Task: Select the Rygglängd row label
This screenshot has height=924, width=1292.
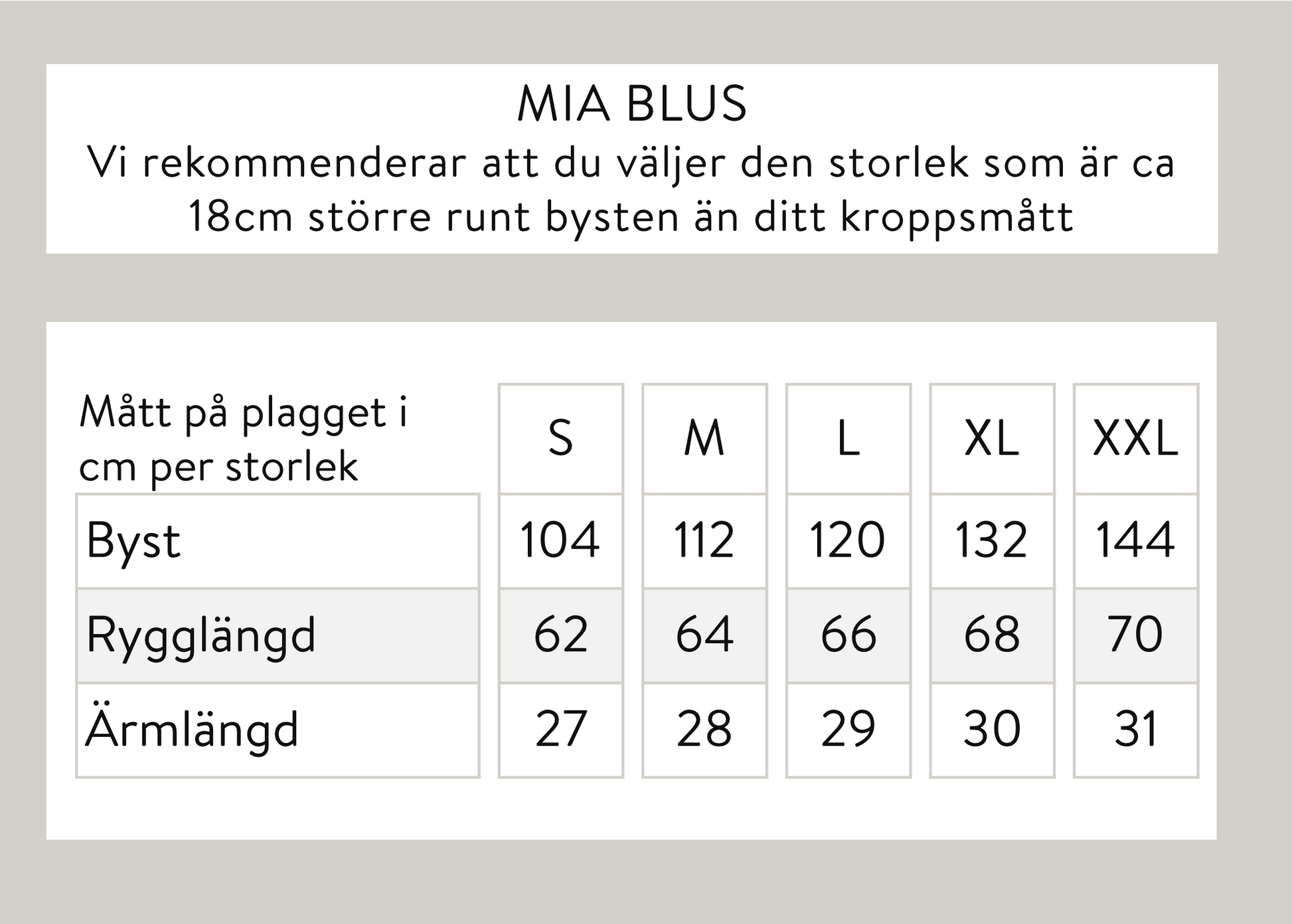Action: coord(201,635)
